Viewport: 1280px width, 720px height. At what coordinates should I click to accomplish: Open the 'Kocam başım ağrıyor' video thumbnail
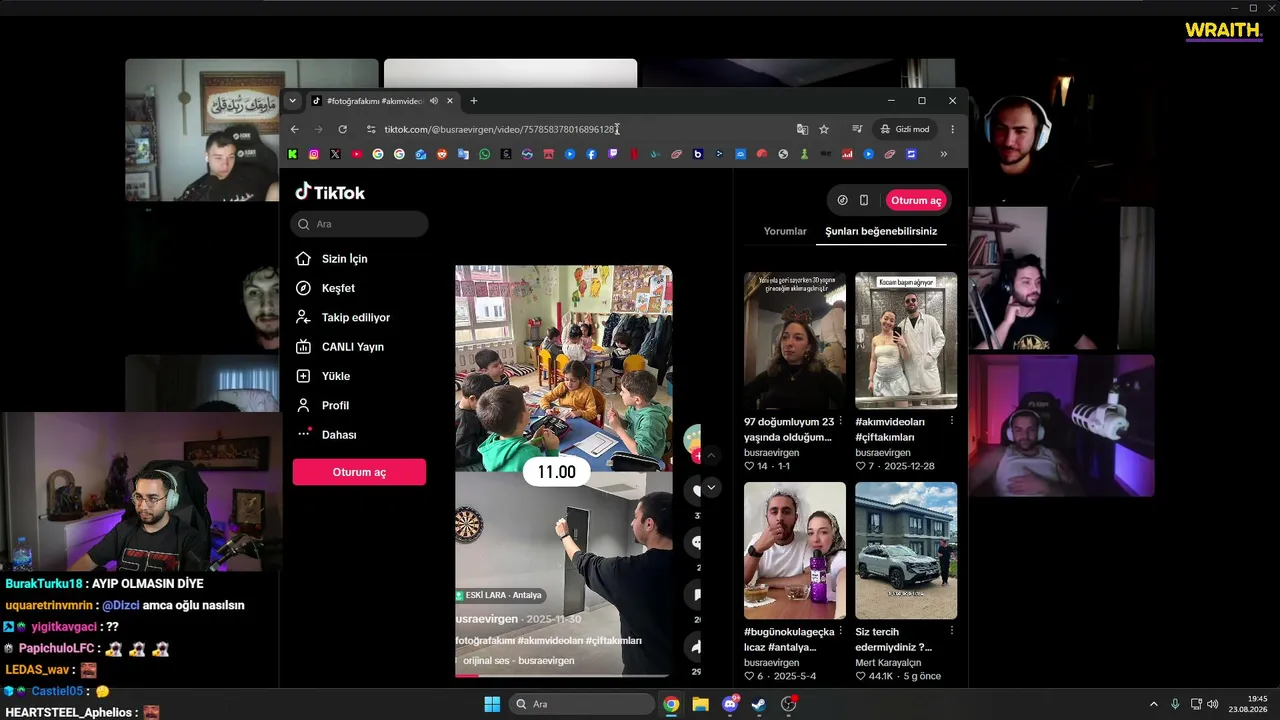point(906,341)
